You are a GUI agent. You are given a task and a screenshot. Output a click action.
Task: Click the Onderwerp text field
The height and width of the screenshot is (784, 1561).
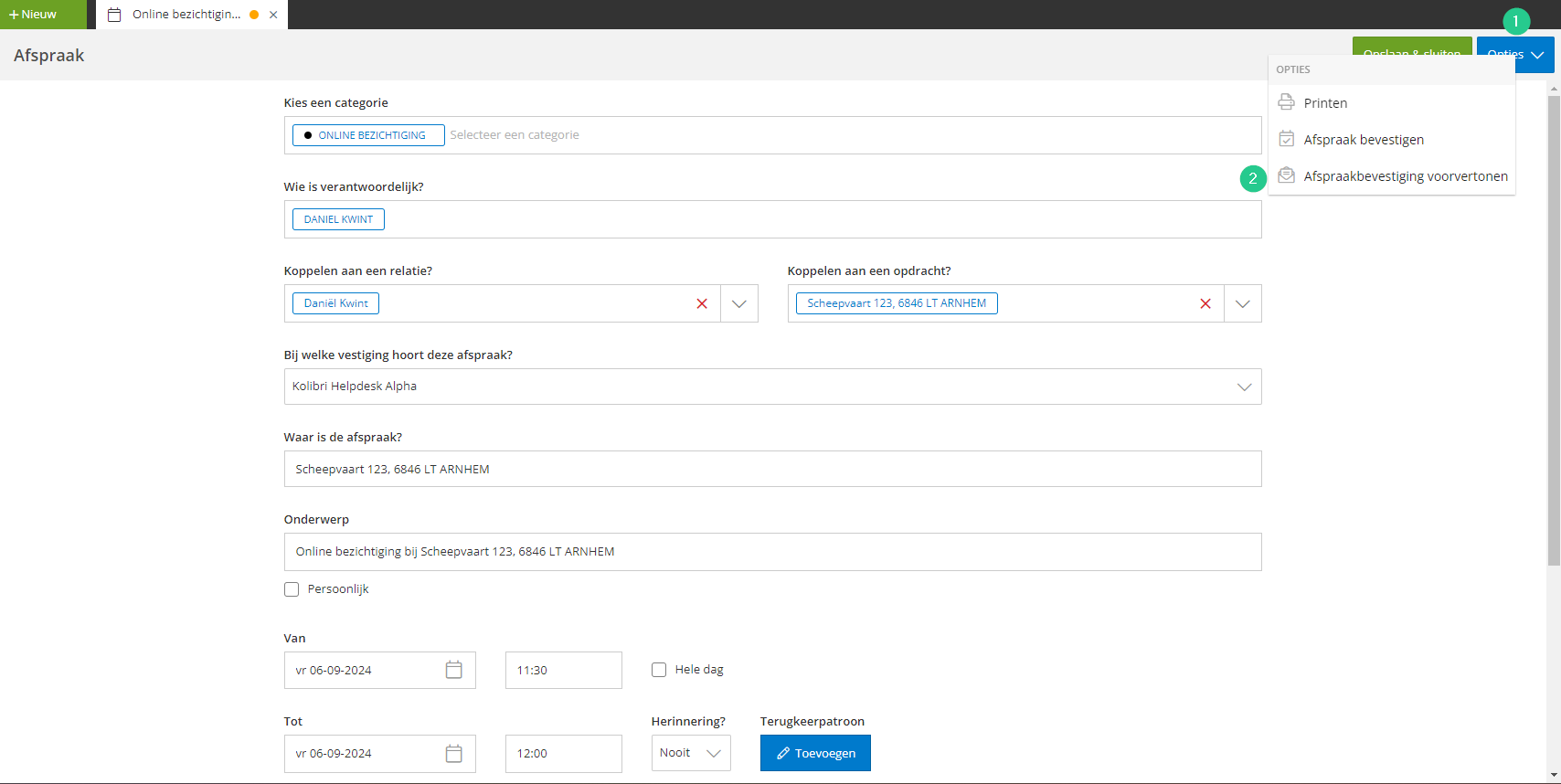[x=772, y=552]
